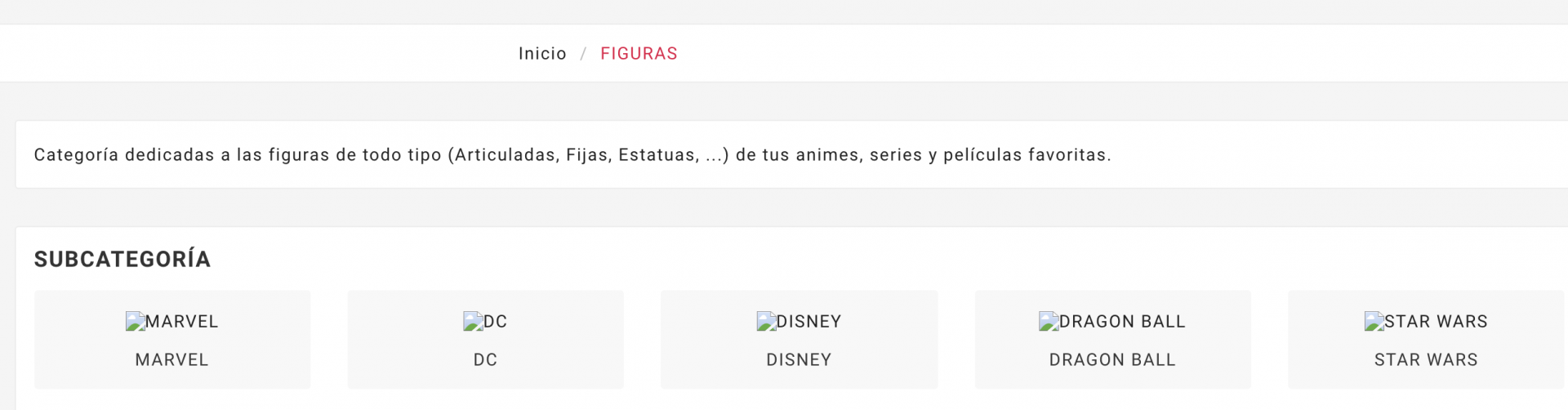This screenshot has height=410, width=1568.
Task: Click the DRAGON BALL image alt text
Action: click(1122, 322)
